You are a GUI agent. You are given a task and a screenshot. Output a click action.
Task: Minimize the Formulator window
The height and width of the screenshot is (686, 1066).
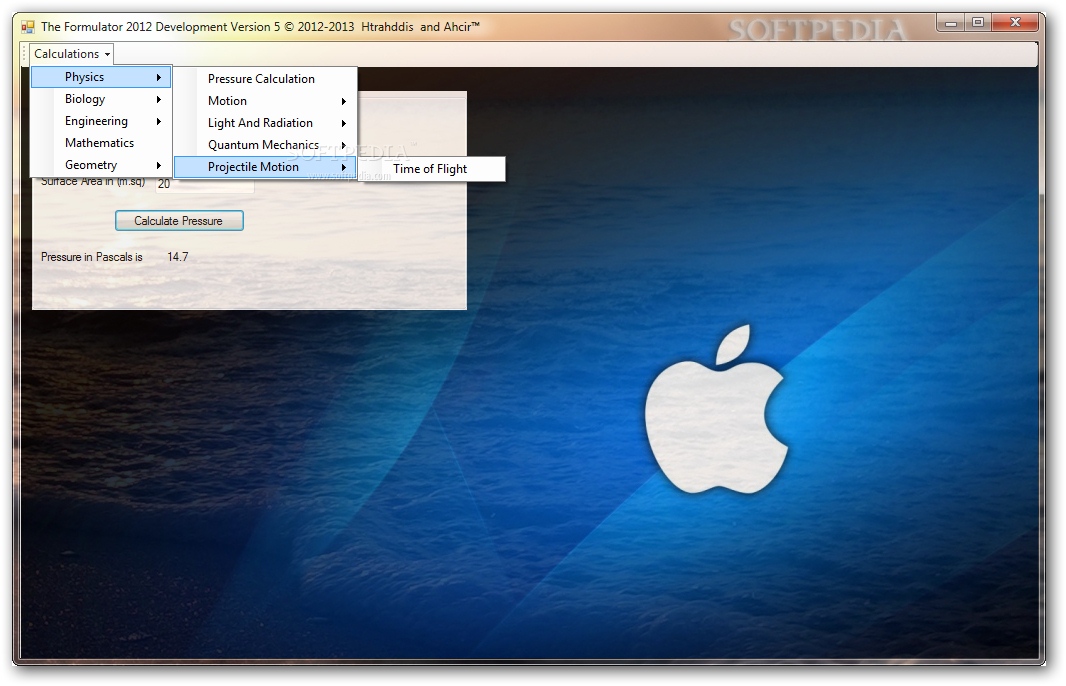[x=951, y=23]
